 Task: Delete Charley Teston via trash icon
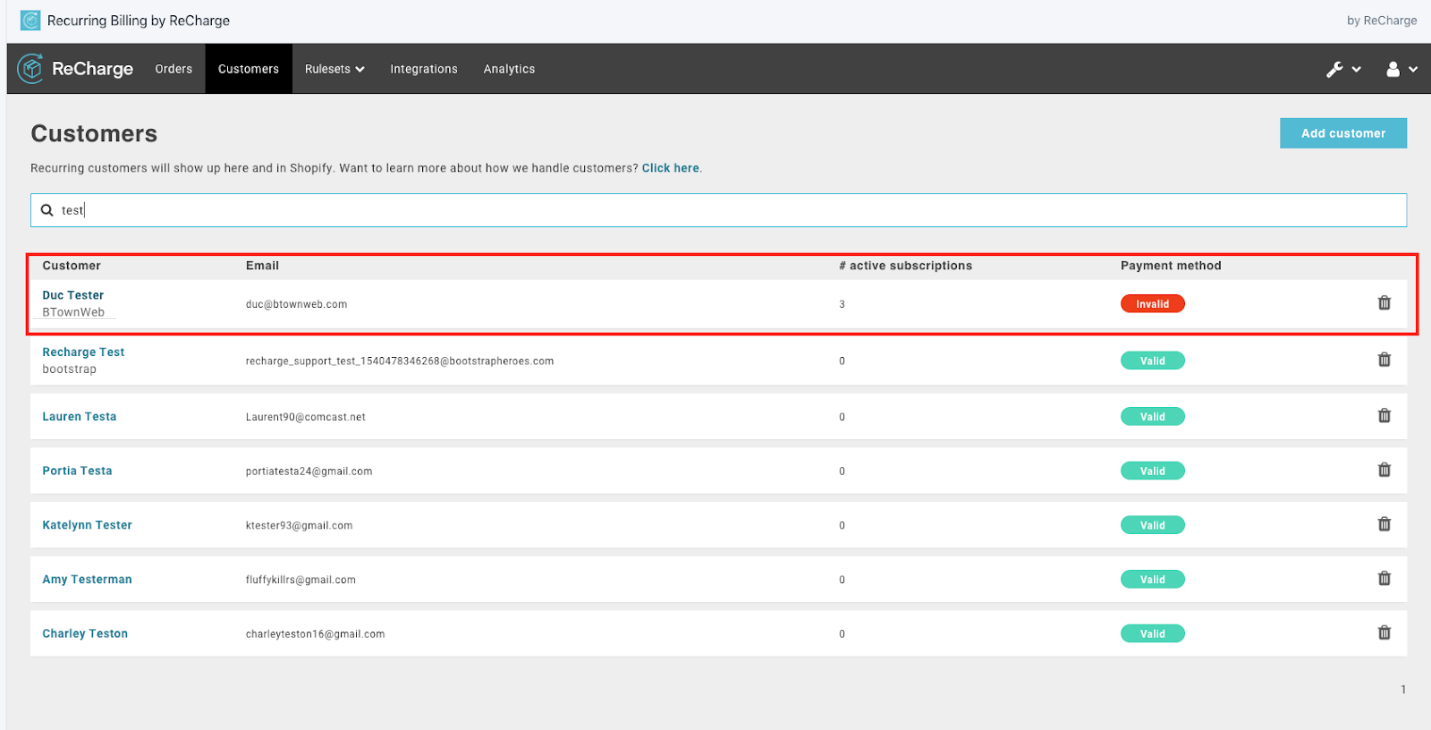coord(1384,632)
